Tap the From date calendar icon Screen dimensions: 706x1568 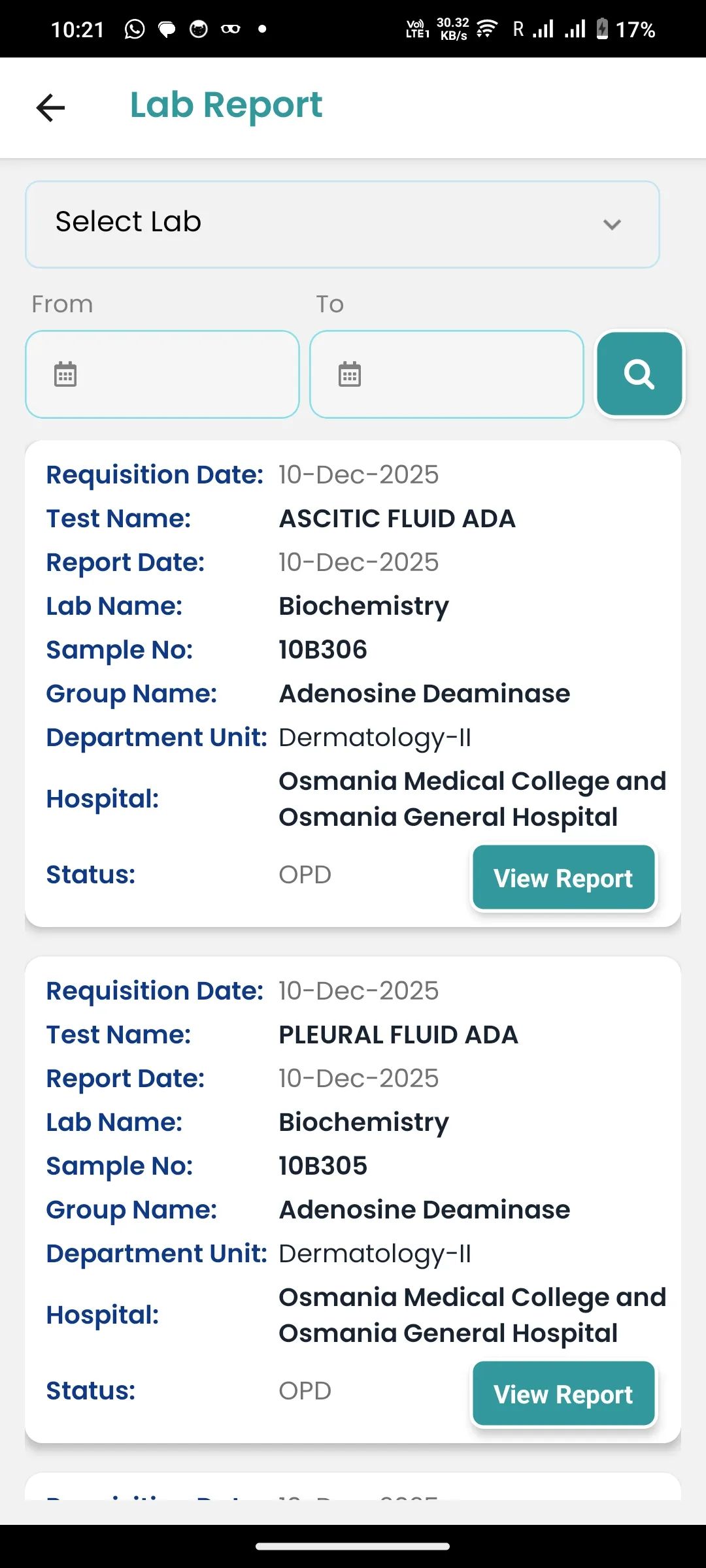click(65, 374)
